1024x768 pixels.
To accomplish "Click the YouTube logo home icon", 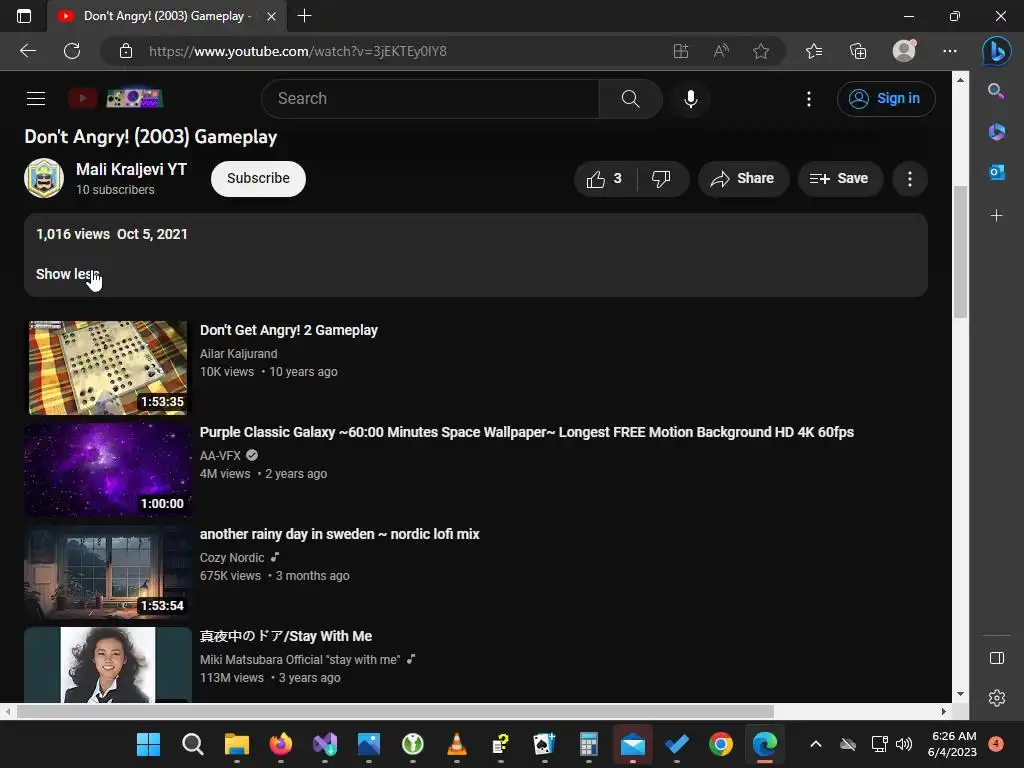I will click(x=115, y=99).
